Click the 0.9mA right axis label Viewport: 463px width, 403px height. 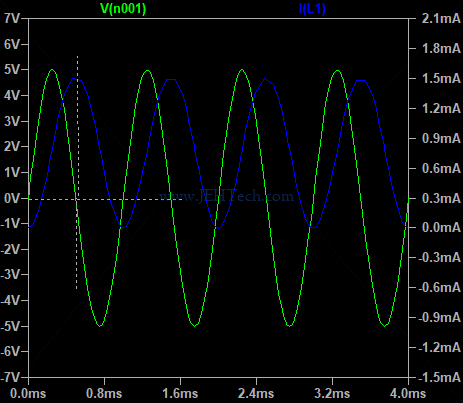click(x=441, y=138)
